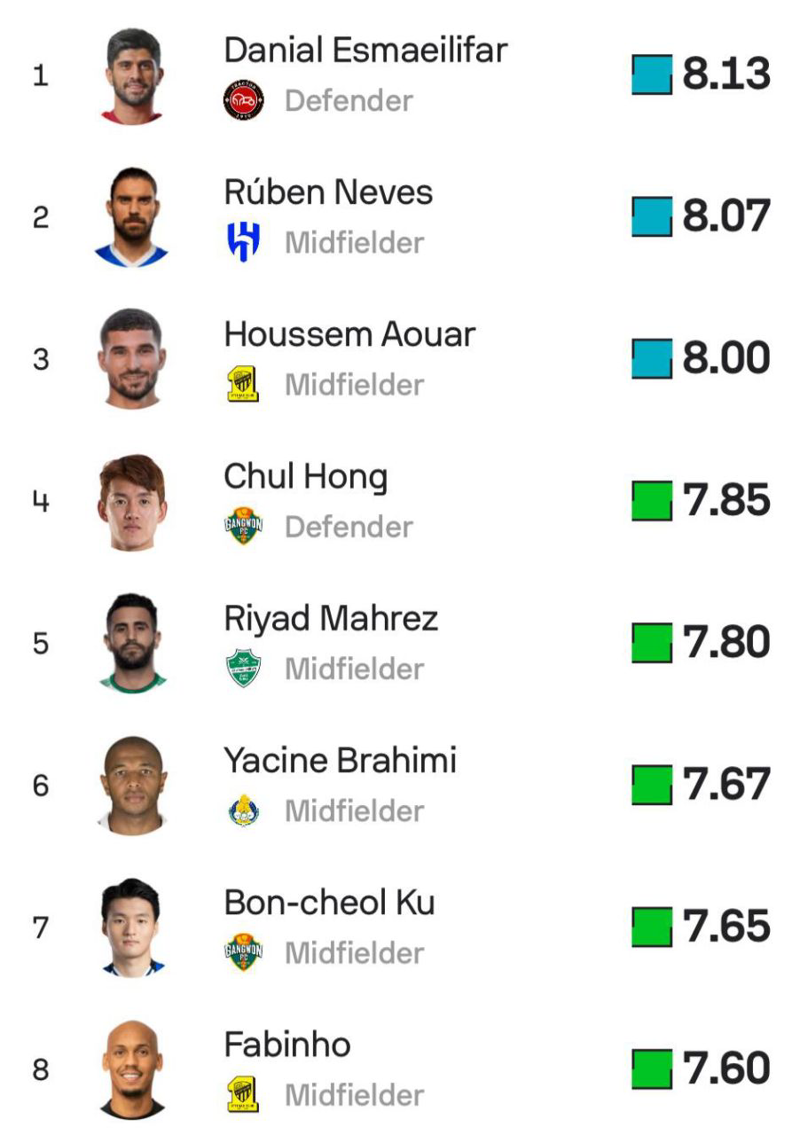
Task: Click the 7.60 rating for Fabinho
Action: click(x=726, y=1069)
